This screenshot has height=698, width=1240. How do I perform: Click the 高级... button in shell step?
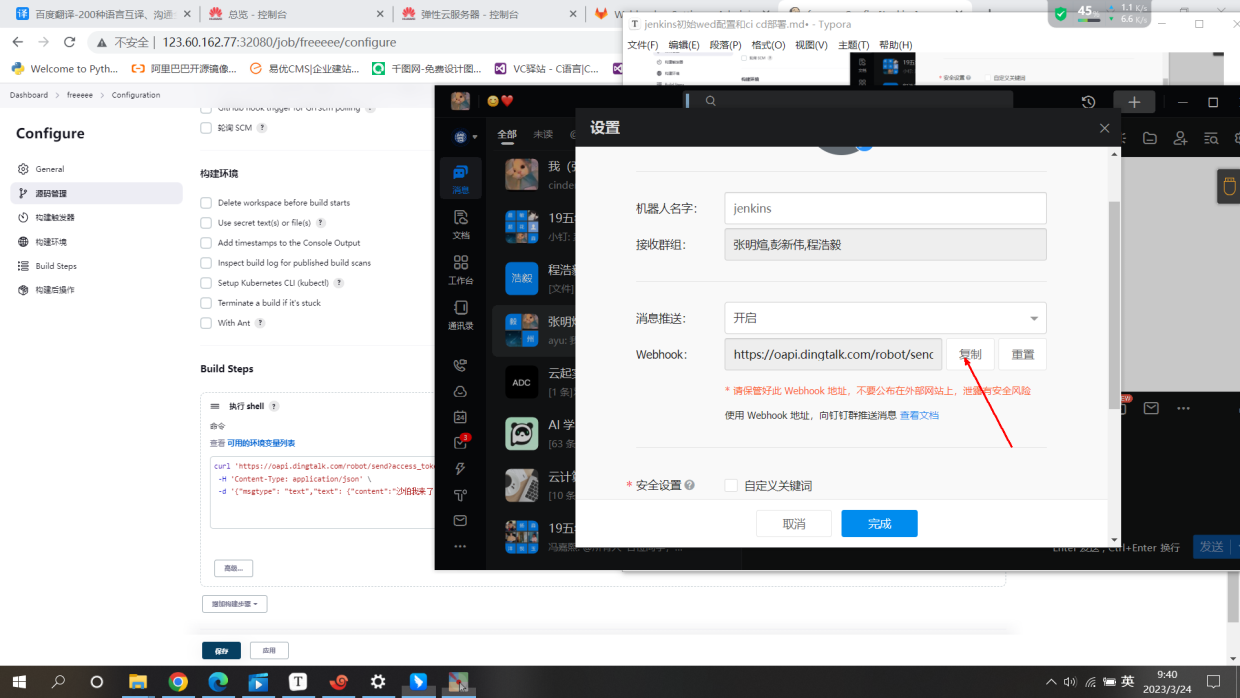[x=233, y=568]
